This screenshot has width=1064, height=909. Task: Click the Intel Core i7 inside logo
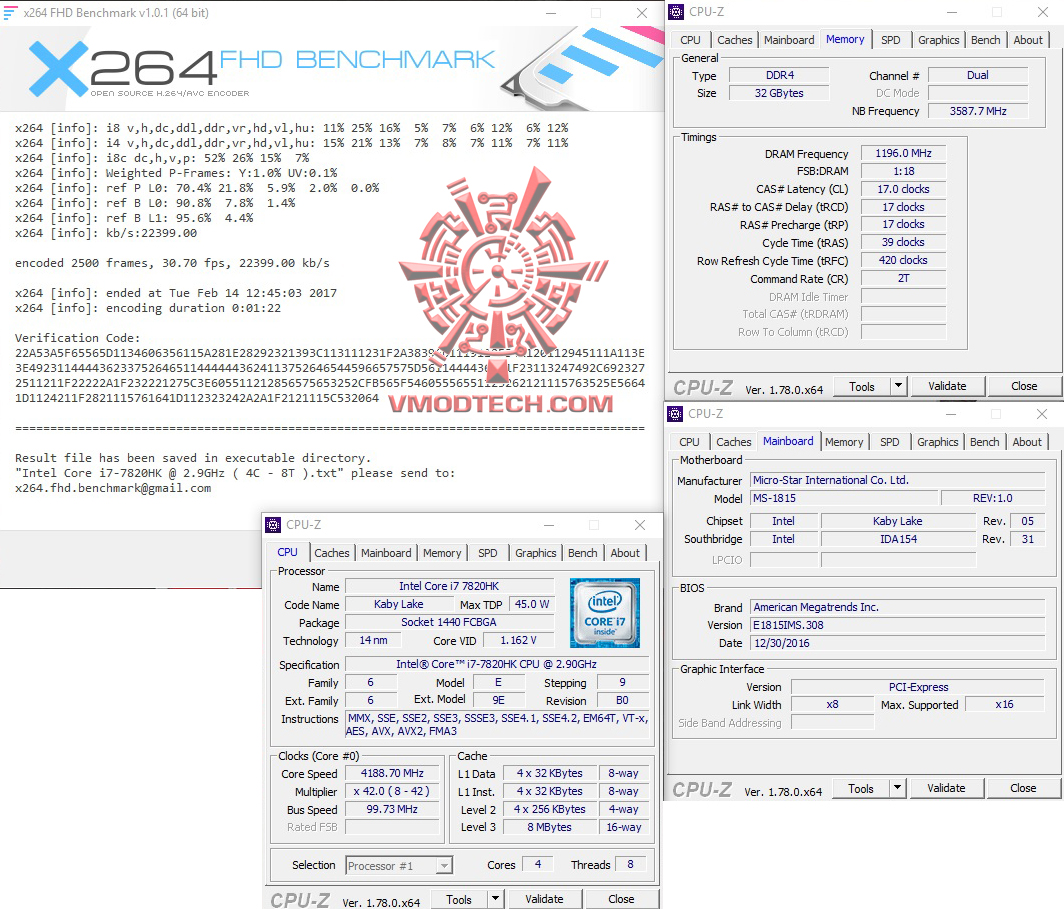[x=605, y=613]
